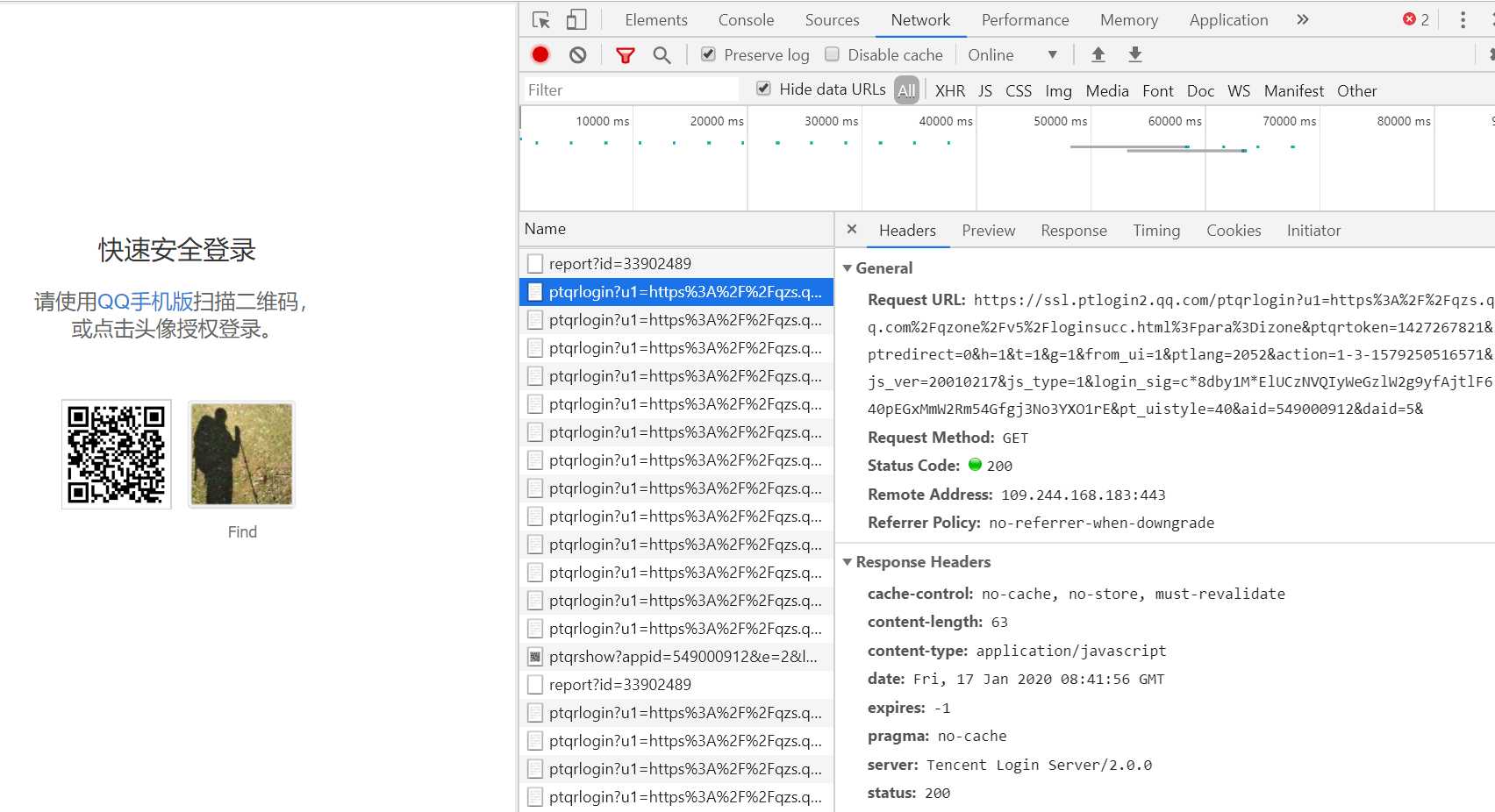Screen dimensions: 1495x812
Task: Click the Name column header
Action: click(676, 229)
